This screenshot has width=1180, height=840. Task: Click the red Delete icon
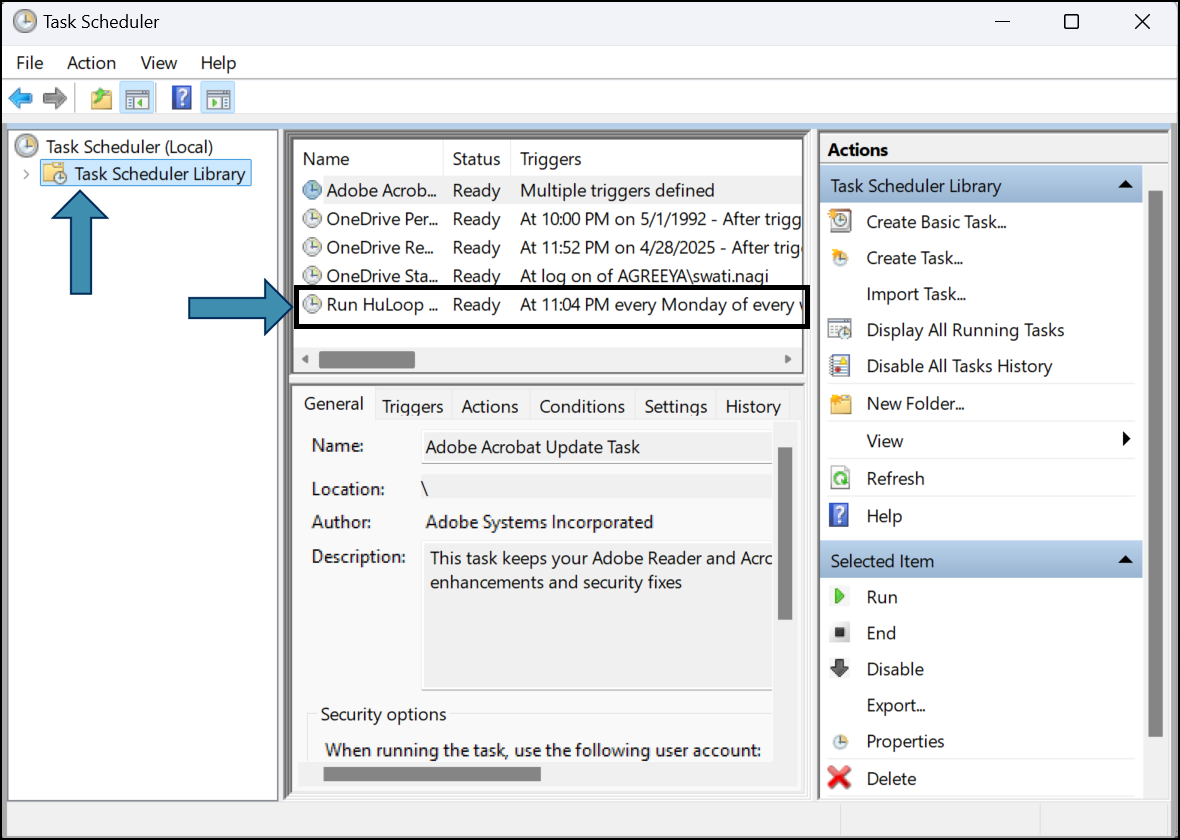tap(840, 778)
